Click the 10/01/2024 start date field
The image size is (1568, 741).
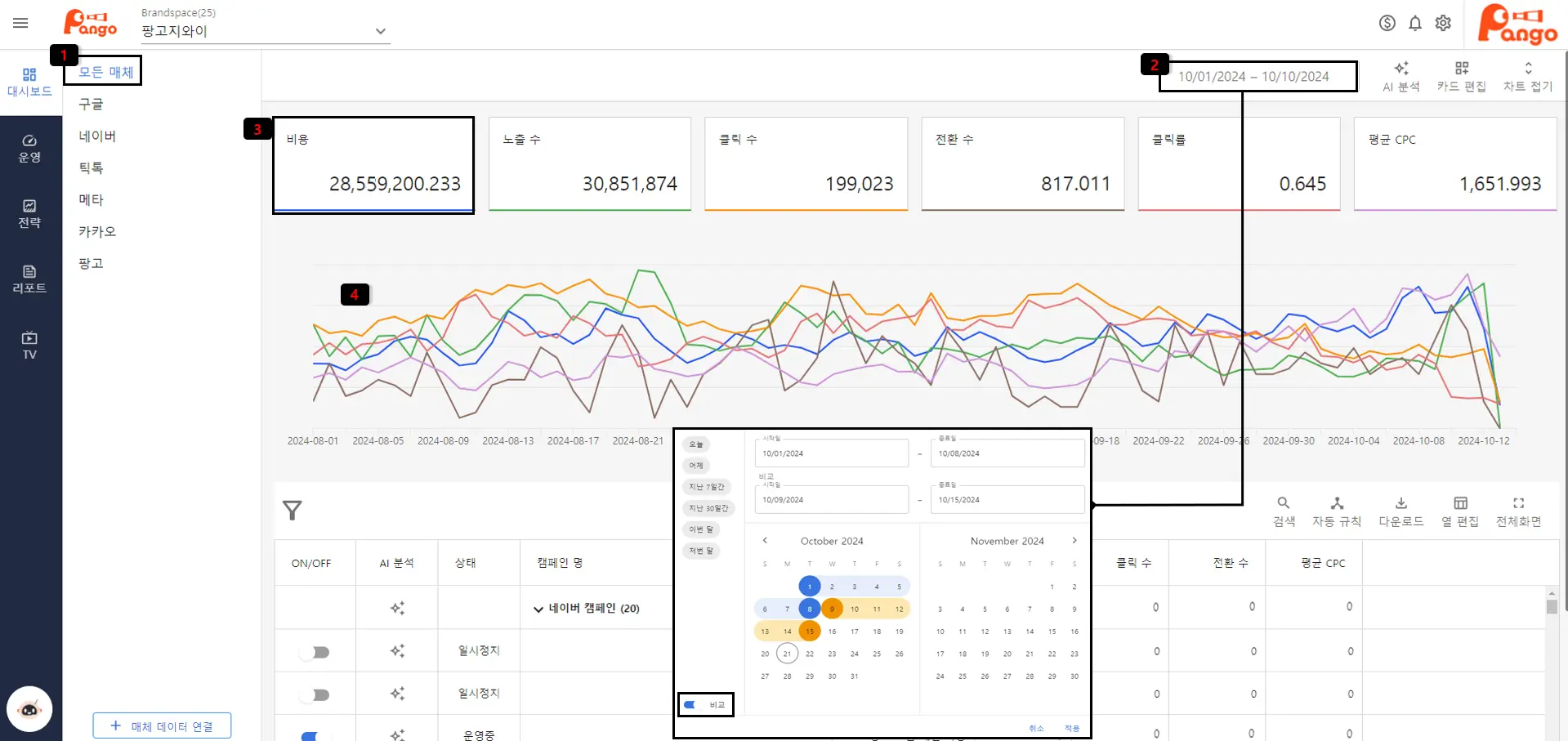(x=830, y=453)
